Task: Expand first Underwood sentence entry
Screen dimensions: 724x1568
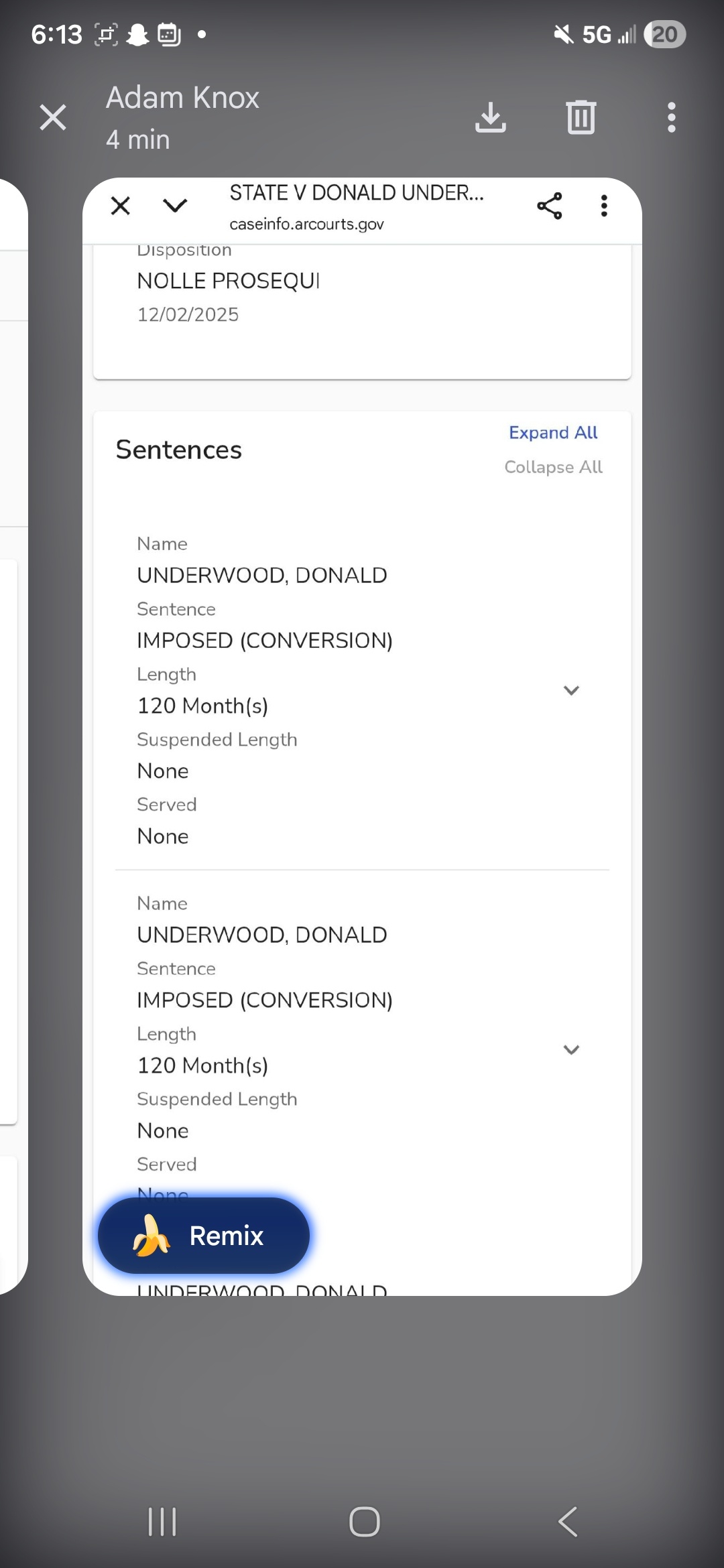Action: coord(571,690)
